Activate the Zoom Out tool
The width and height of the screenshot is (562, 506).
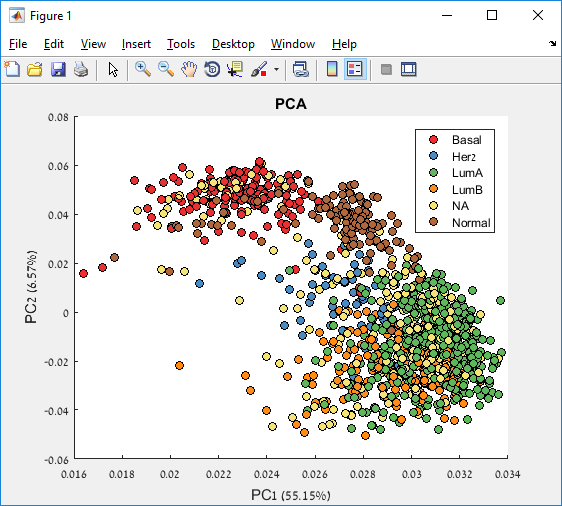pos(166,69)
